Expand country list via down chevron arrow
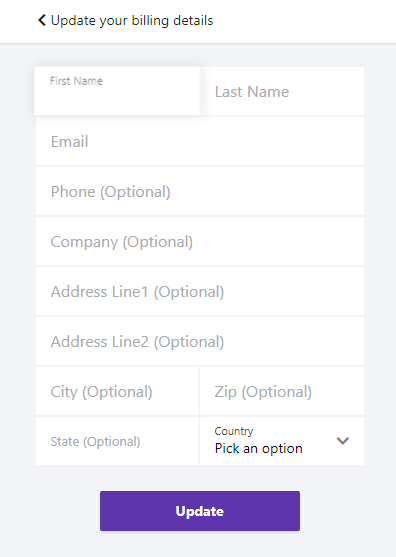This screenshot has height=557, width=396. (x=343, y=441)
